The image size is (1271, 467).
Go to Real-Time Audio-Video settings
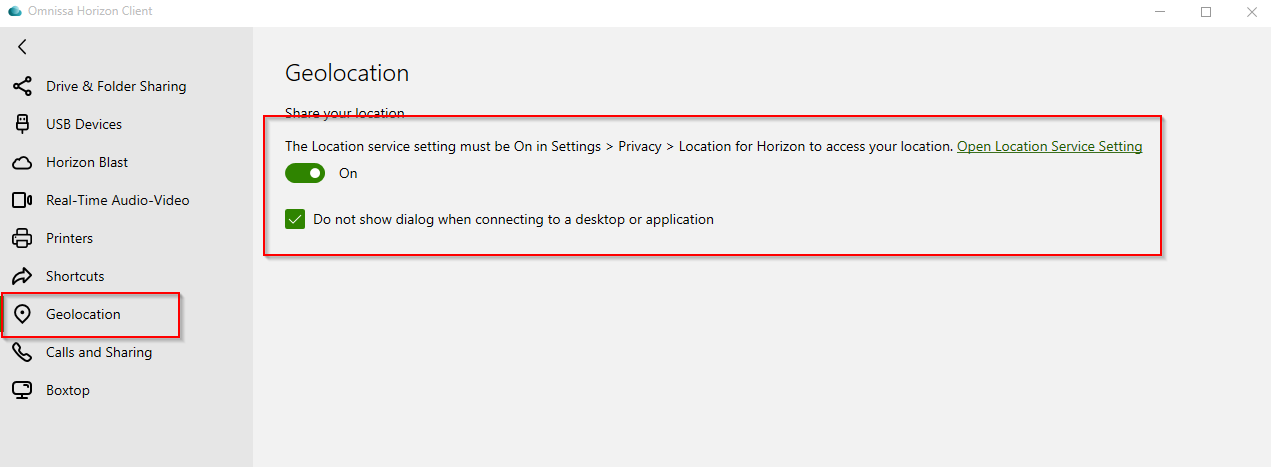pyautogui.click(x=117, y=200)
